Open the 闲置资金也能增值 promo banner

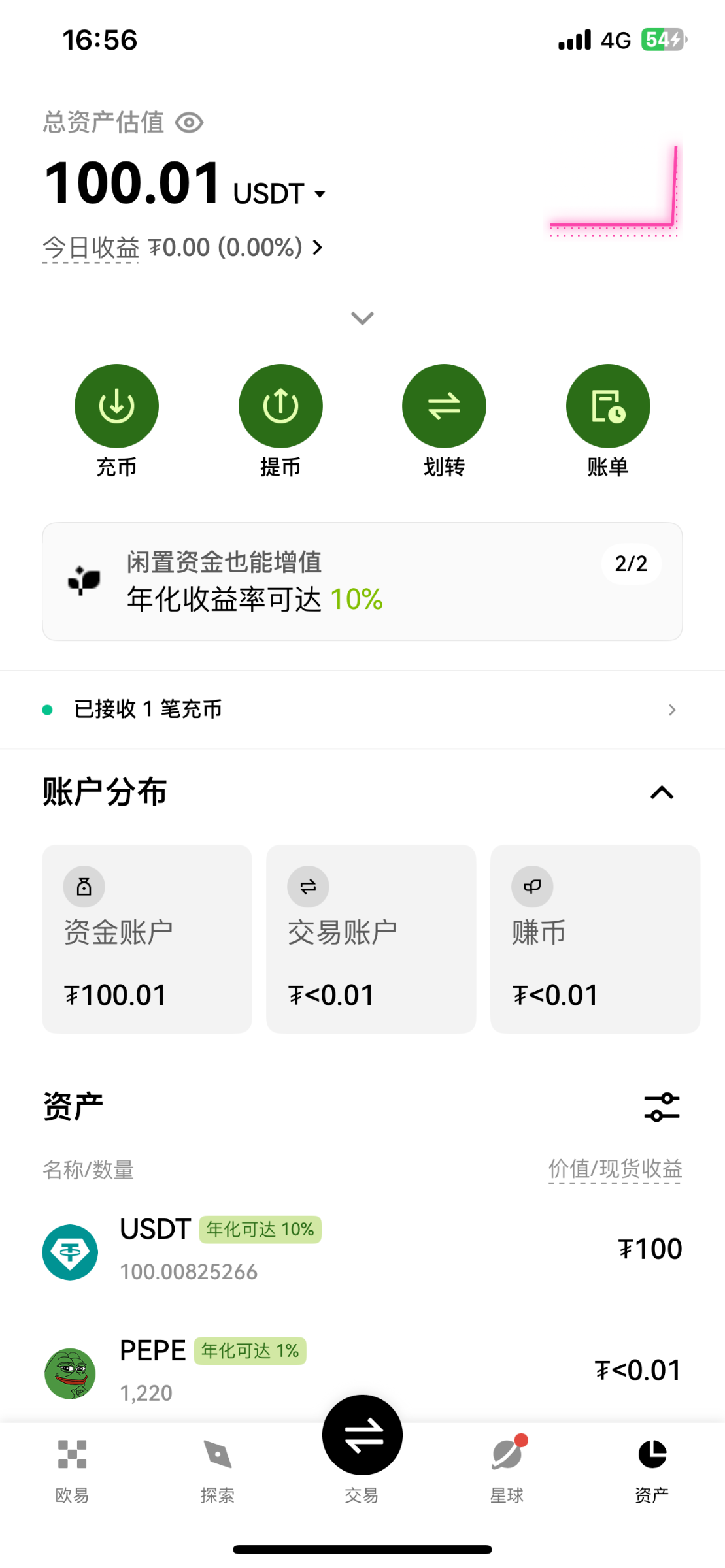pos(362,581)
